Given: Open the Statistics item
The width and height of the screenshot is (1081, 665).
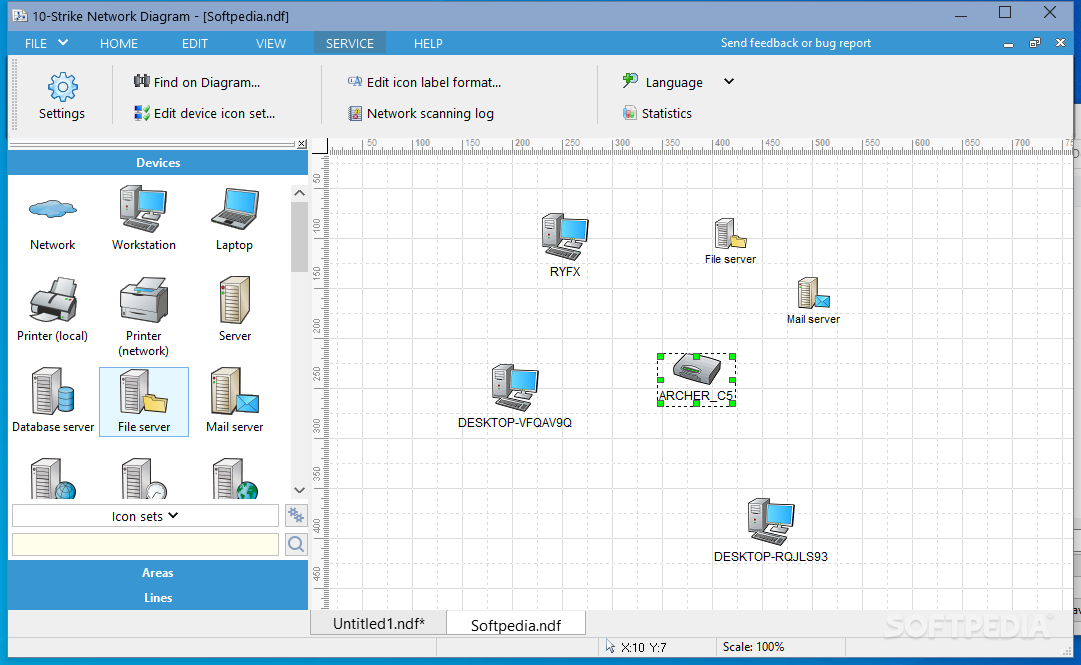Looking at the screenshot, I should pyautogui.click(x=657, y=113).
